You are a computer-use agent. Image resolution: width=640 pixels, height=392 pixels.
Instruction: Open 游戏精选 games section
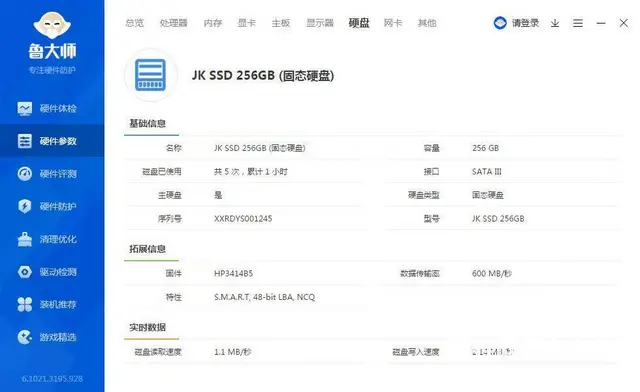52,337
